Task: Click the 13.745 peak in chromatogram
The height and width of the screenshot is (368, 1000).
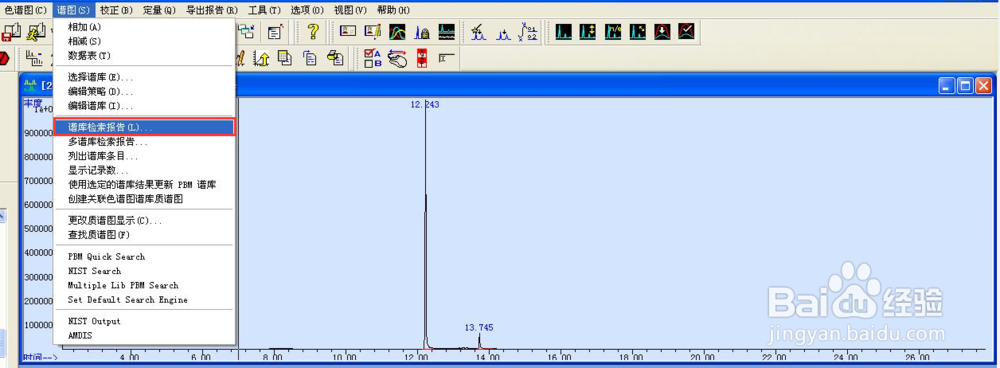Action: tap(479, 341)
